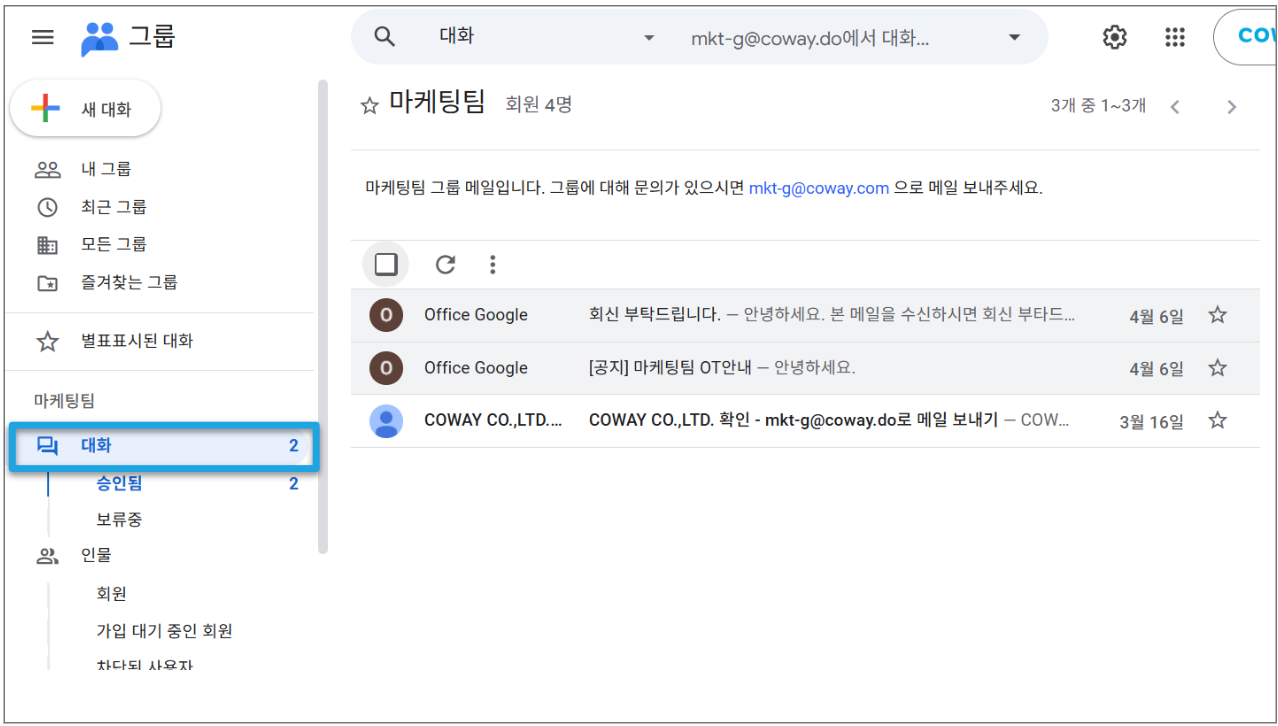Image resolution: width=1278 pixels, height=726 pixels.
Task: Go to next page of conversations
Action: click(1232, 107)
